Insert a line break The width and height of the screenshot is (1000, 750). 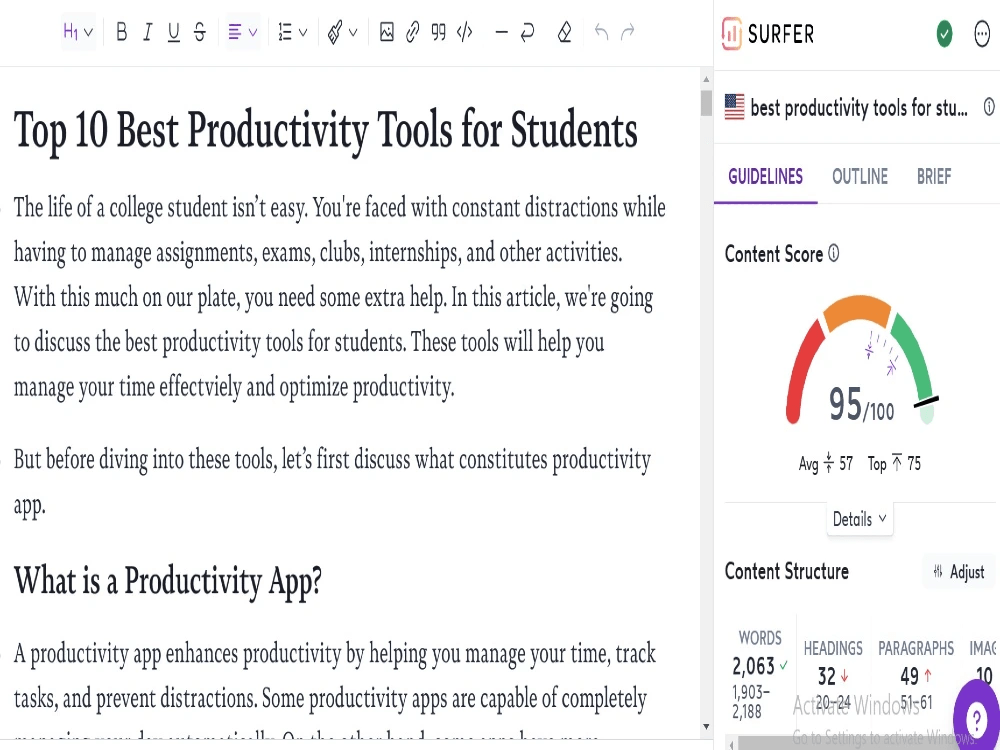[527, 32]
